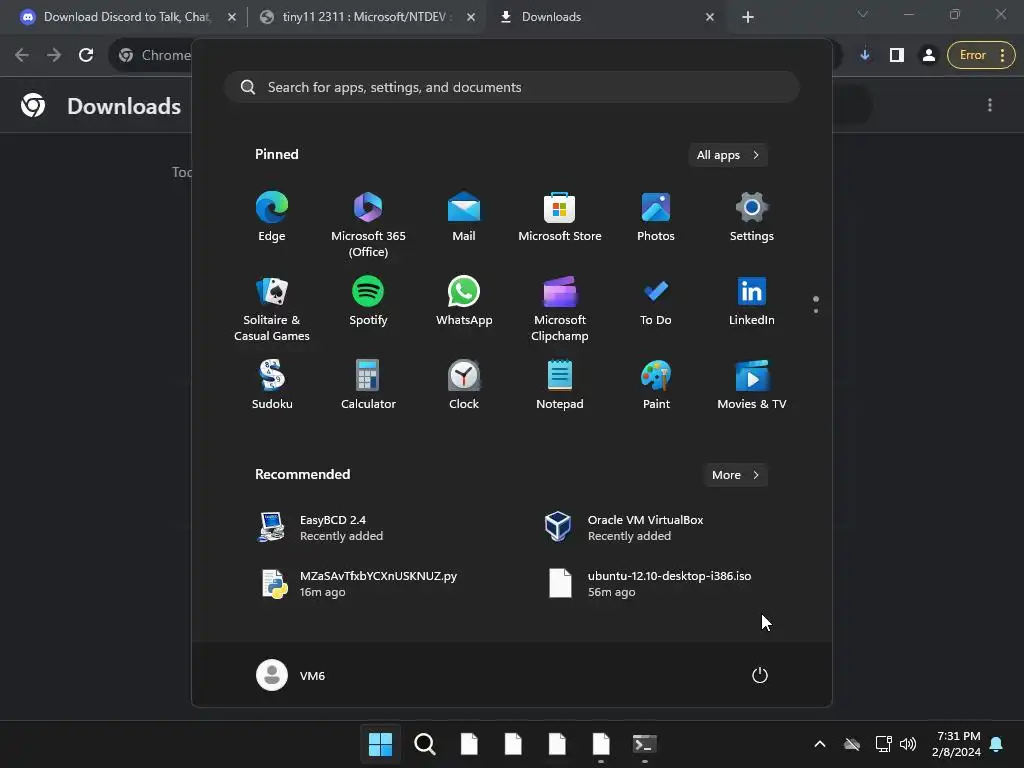Open network status in system tray
Screen dimensions: 1024x768
(884, 744)
